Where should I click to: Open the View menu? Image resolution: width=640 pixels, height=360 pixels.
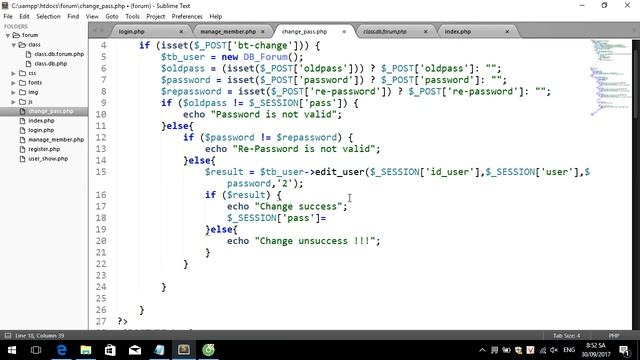[92, 17]
